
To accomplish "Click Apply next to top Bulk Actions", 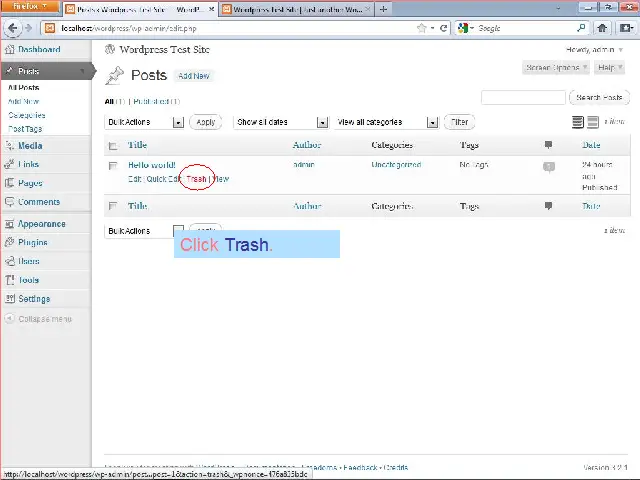I will (206, 122).
